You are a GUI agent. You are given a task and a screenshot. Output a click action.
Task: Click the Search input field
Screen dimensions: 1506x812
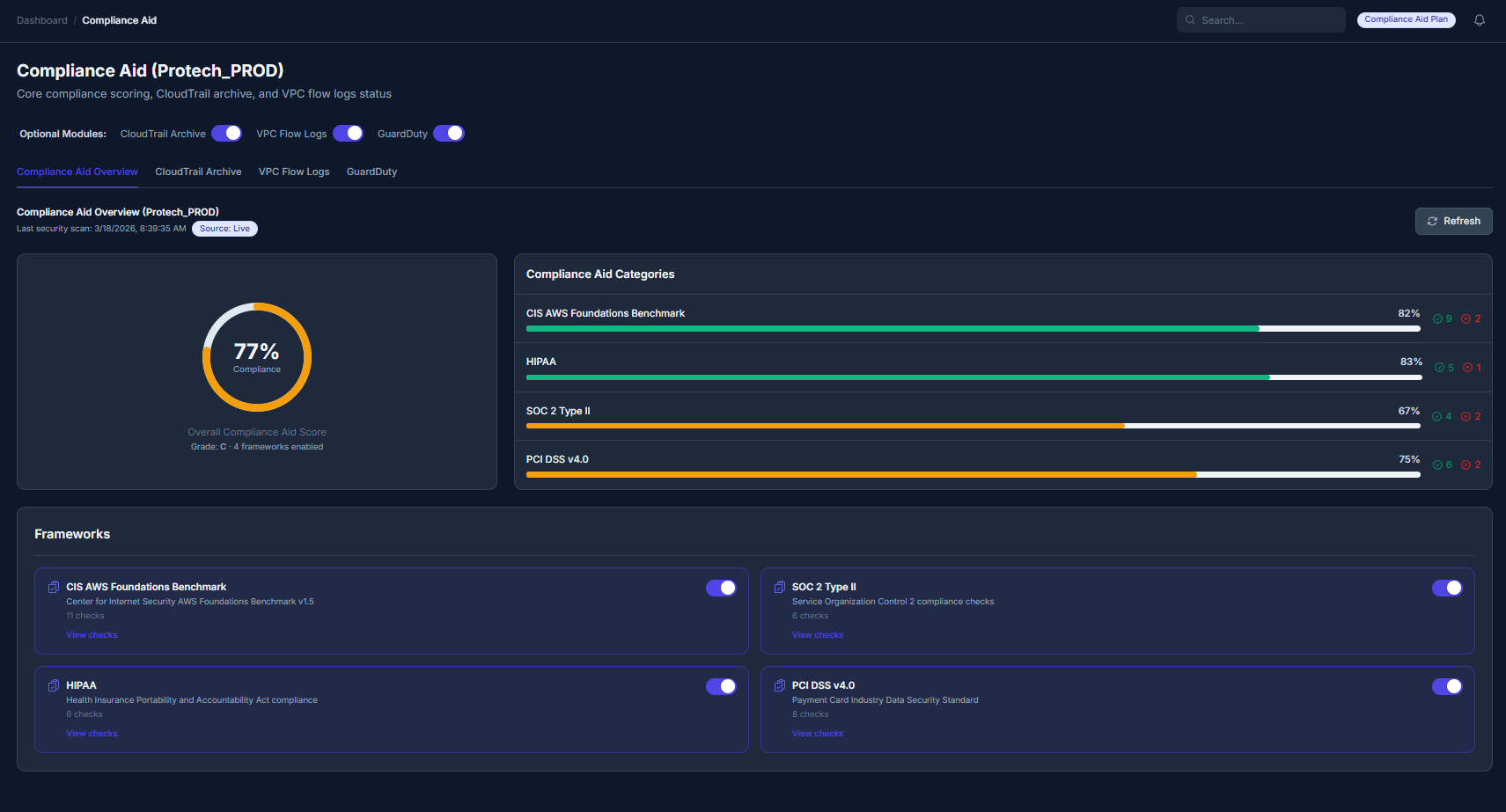[1260, 19]
